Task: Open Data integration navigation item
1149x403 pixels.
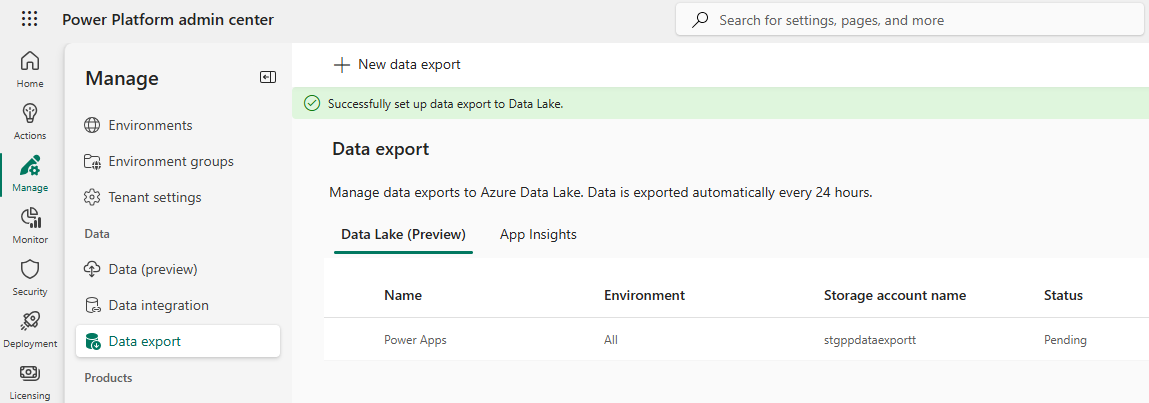Action: pos(158,305)
